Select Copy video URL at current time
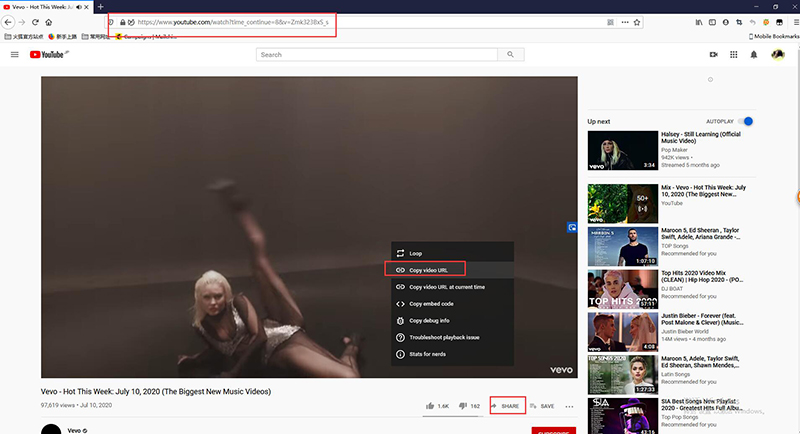The image size is (800, 434). point(453,287)
